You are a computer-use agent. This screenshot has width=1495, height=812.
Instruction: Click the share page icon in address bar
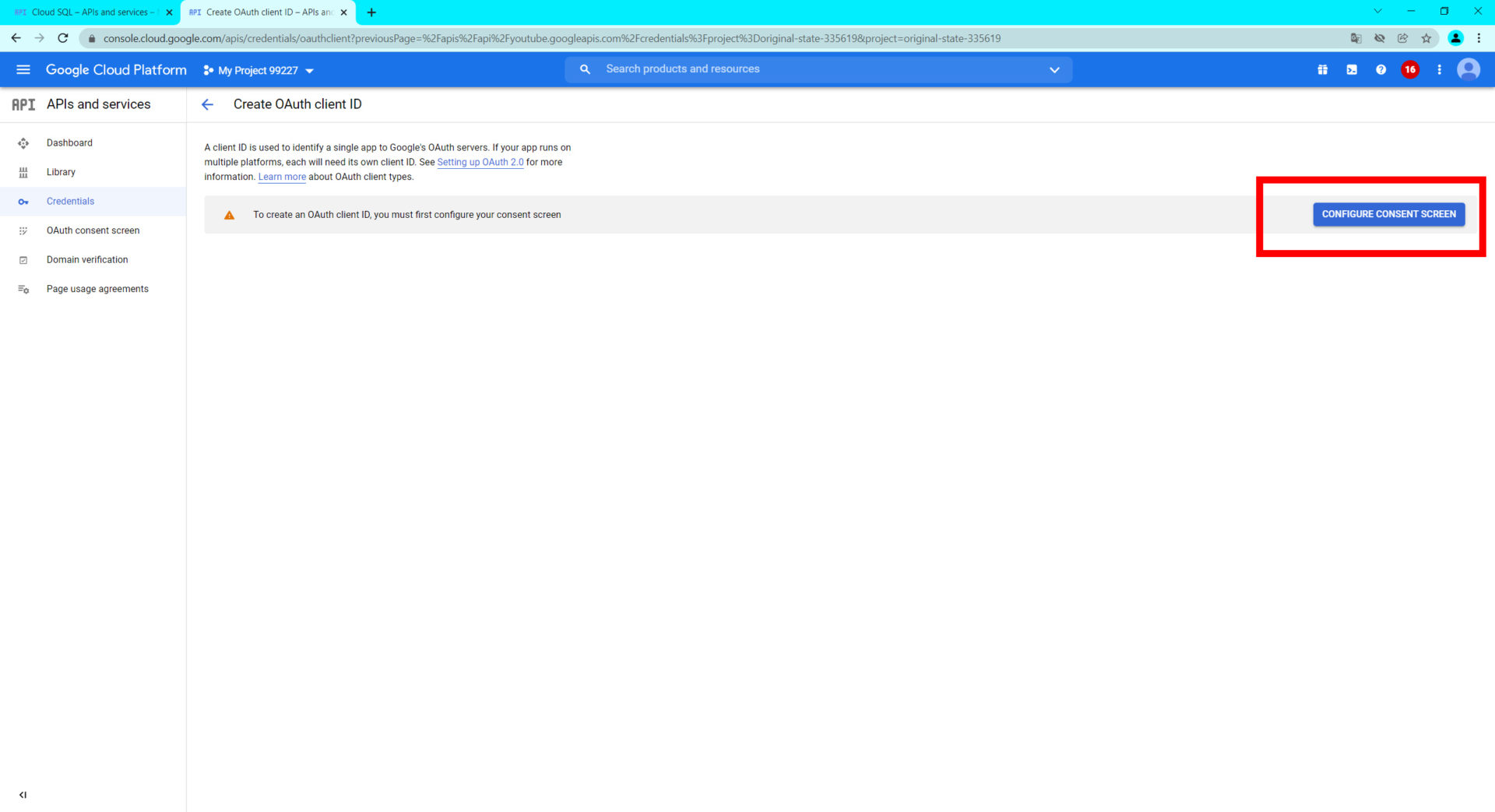pyautogui.click(x=1402, y=38)
